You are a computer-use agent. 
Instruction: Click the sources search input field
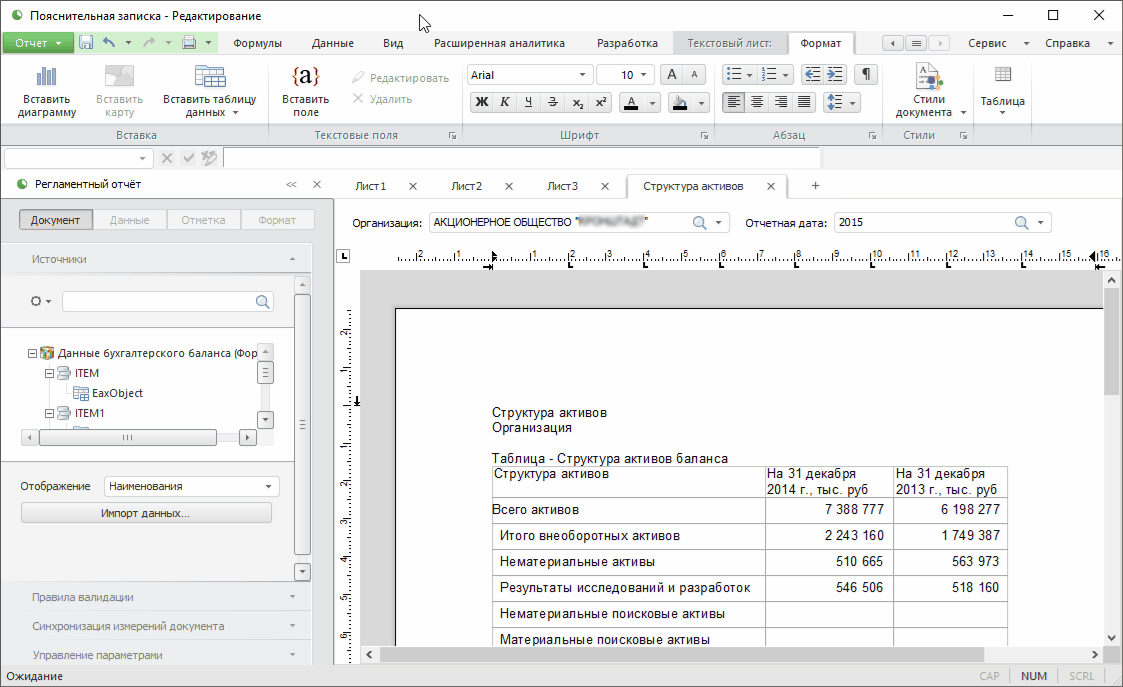[x=158, y=301]
